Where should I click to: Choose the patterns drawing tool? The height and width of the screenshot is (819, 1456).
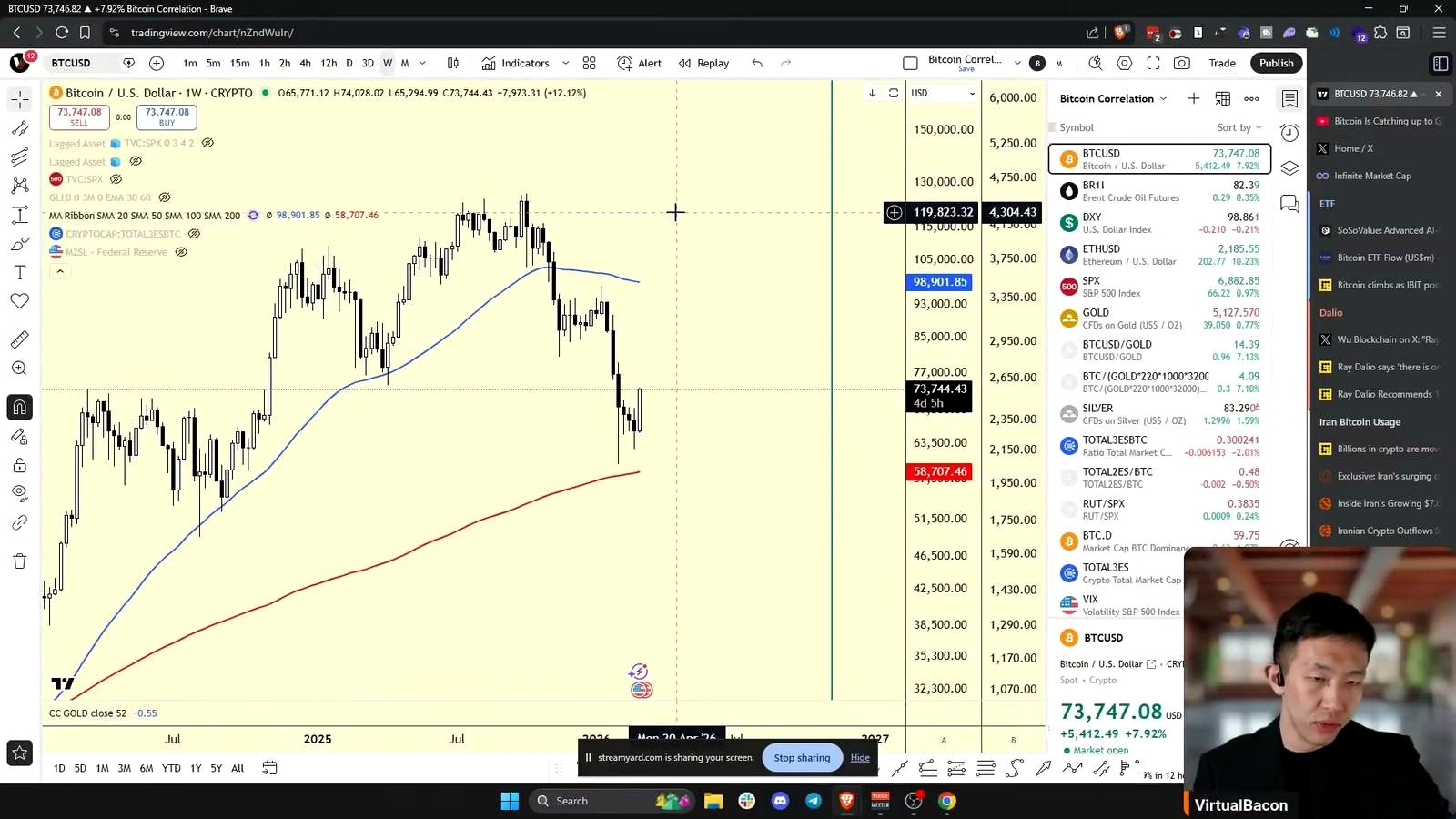(x=20, y=186)
